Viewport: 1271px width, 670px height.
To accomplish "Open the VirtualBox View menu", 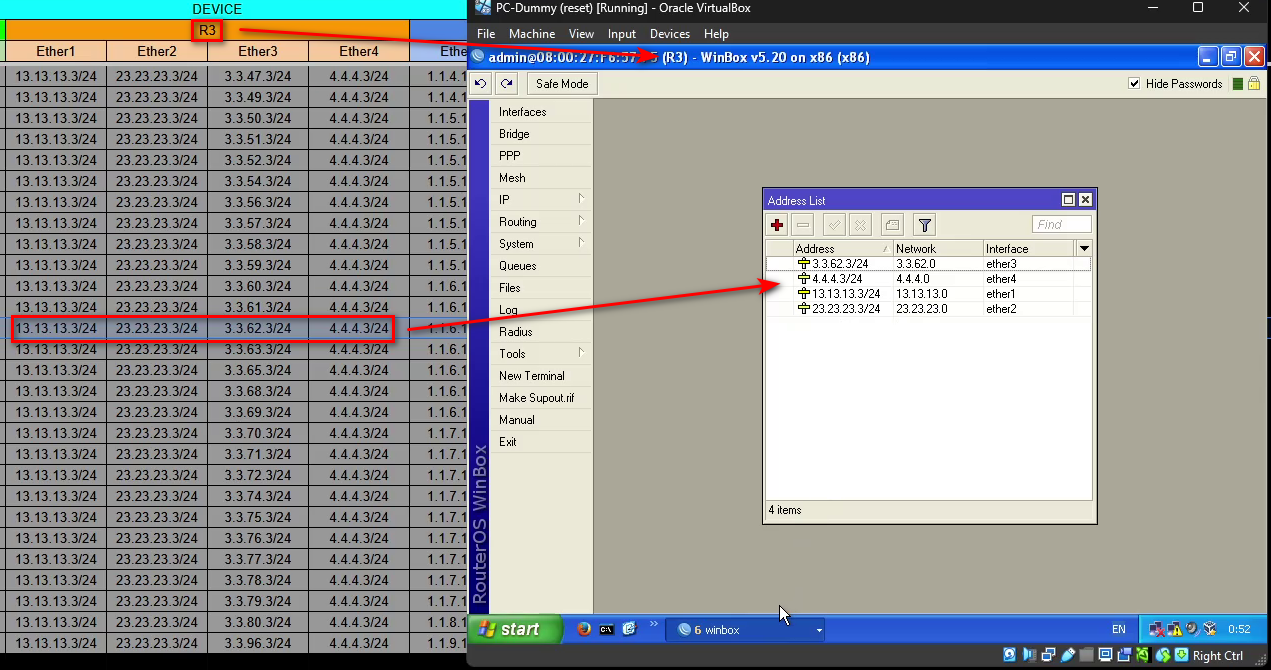I will 581,34.
